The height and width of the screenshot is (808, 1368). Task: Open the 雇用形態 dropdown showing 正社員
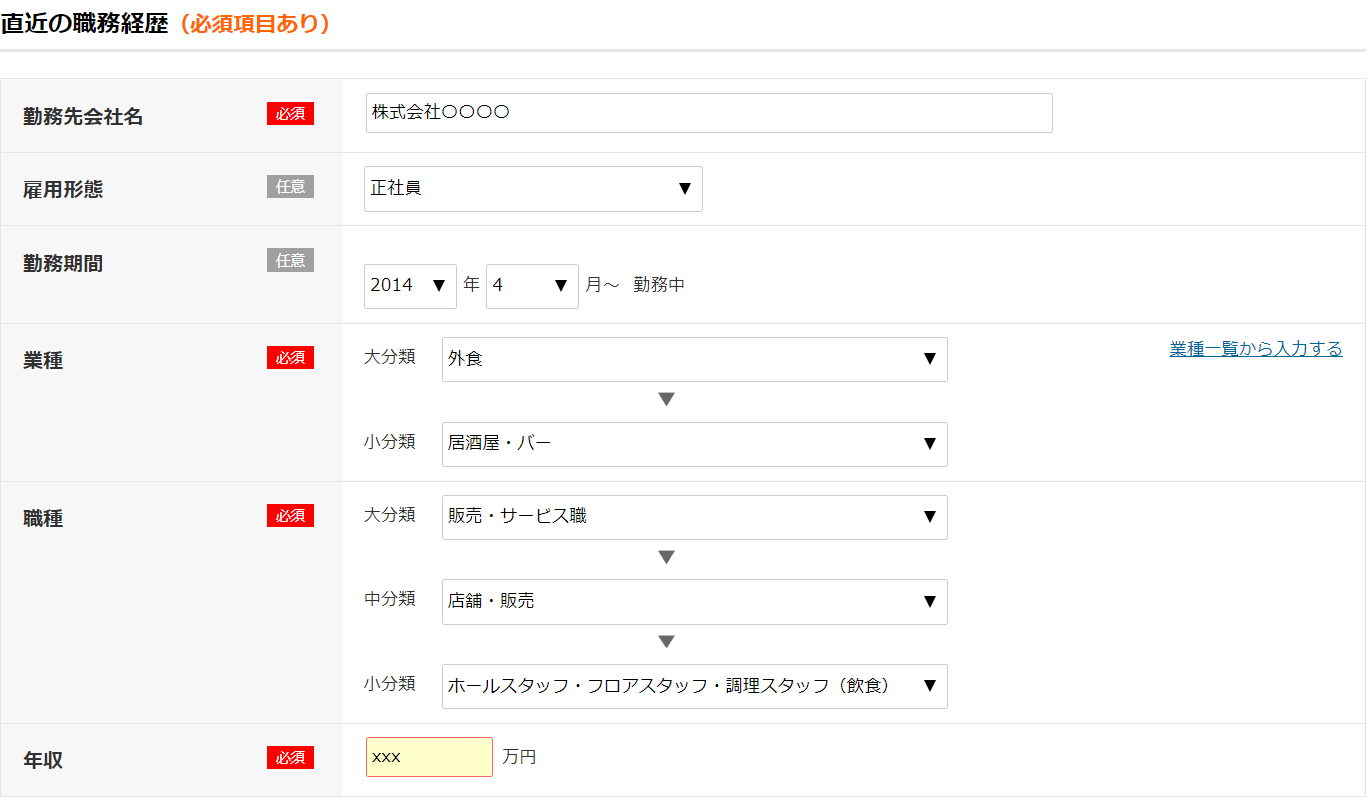(x=533, y=189)
